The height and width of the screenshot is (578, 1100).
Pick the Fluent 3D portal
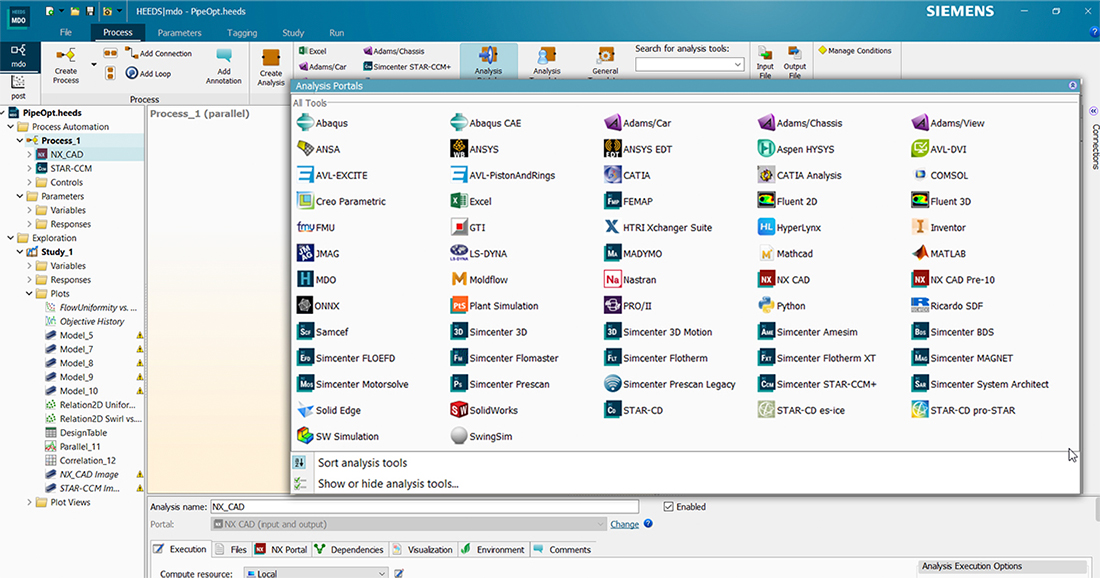click(x=941, y=201)
